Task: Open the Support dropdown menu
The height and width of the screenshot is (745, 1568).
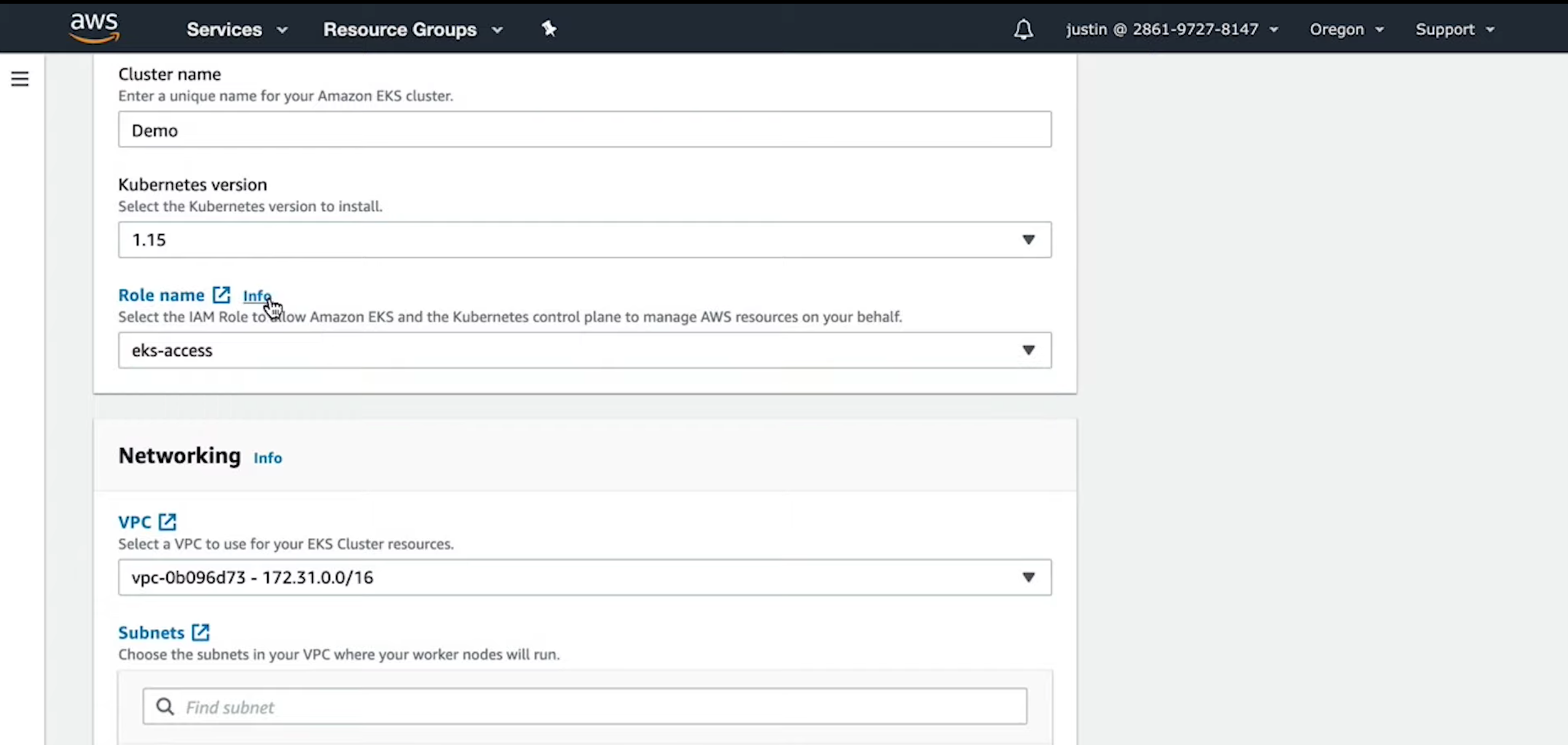Action: (x=1454, y=30)
